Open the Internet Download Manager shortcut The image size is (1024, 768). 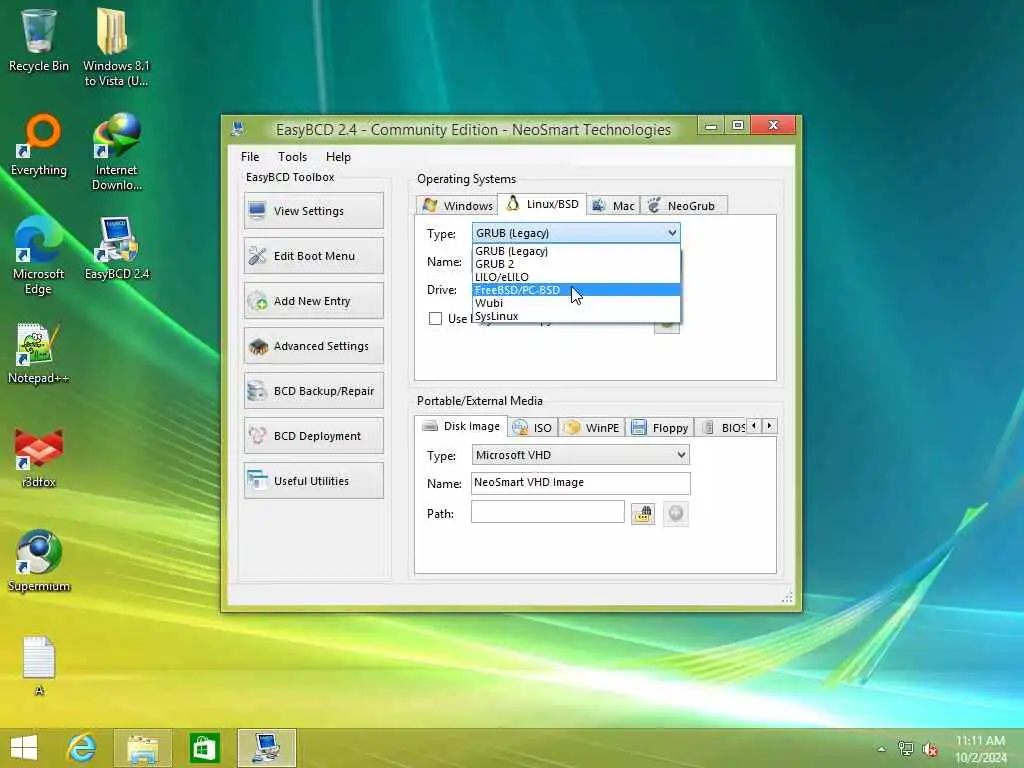click(x=116, y=152)
